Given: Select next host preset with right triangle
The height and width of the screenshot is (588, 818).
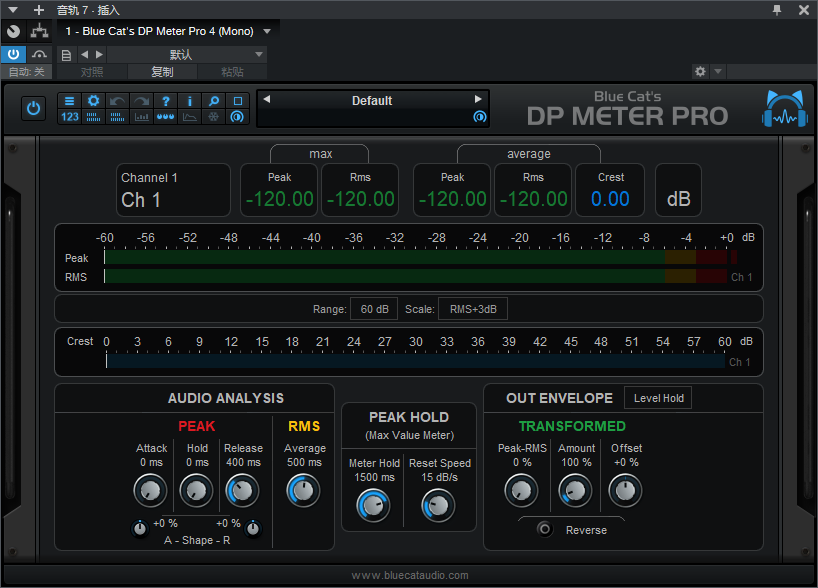Looking at the screenshot, I should tap(99, 54).
